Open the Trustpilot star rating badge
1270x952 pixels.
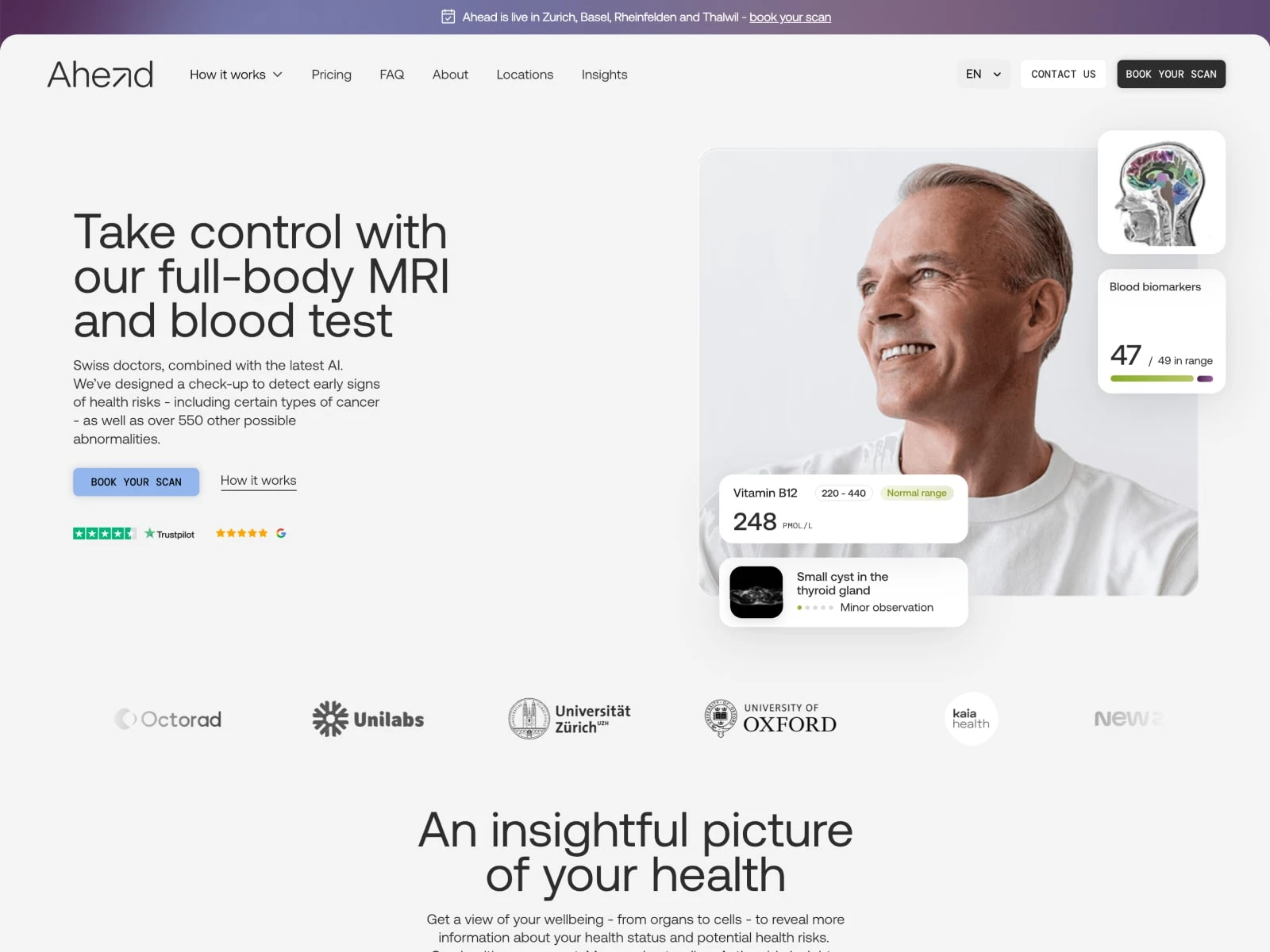(133, 534)
